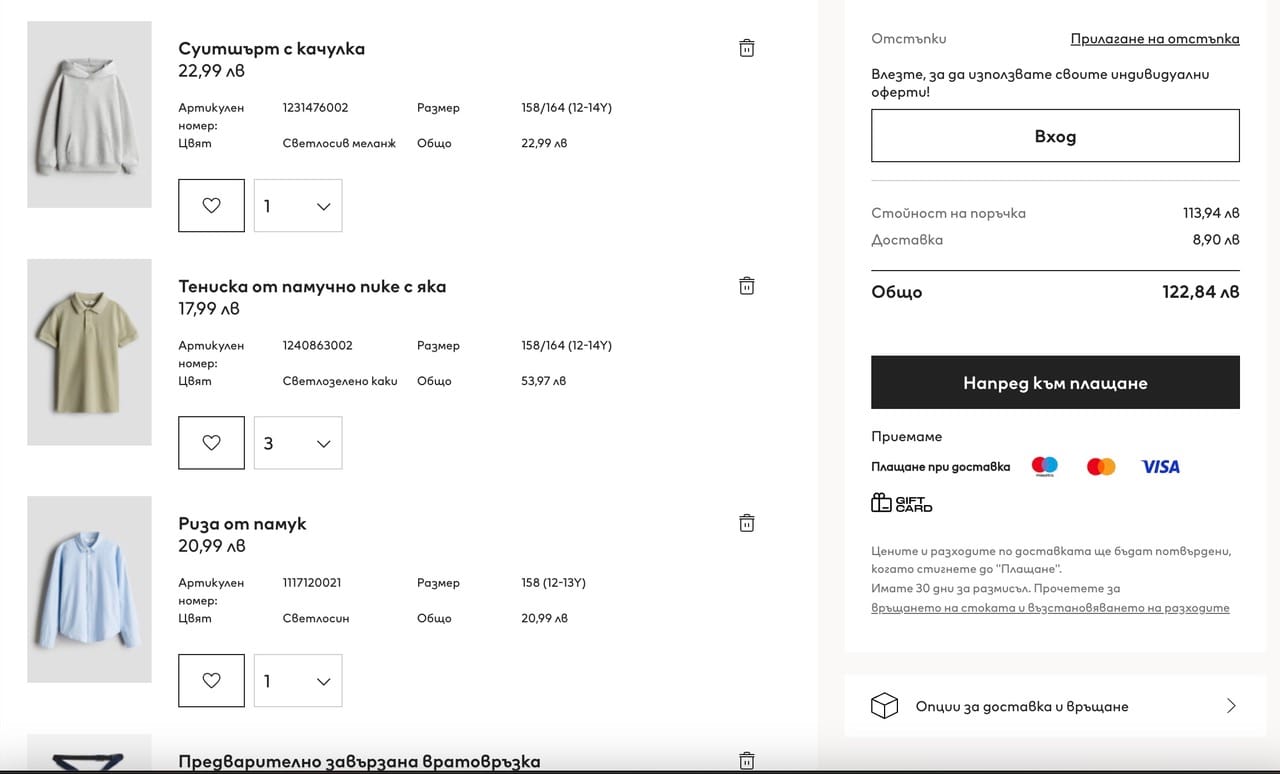Click the total 122,84 лв

1201,292
